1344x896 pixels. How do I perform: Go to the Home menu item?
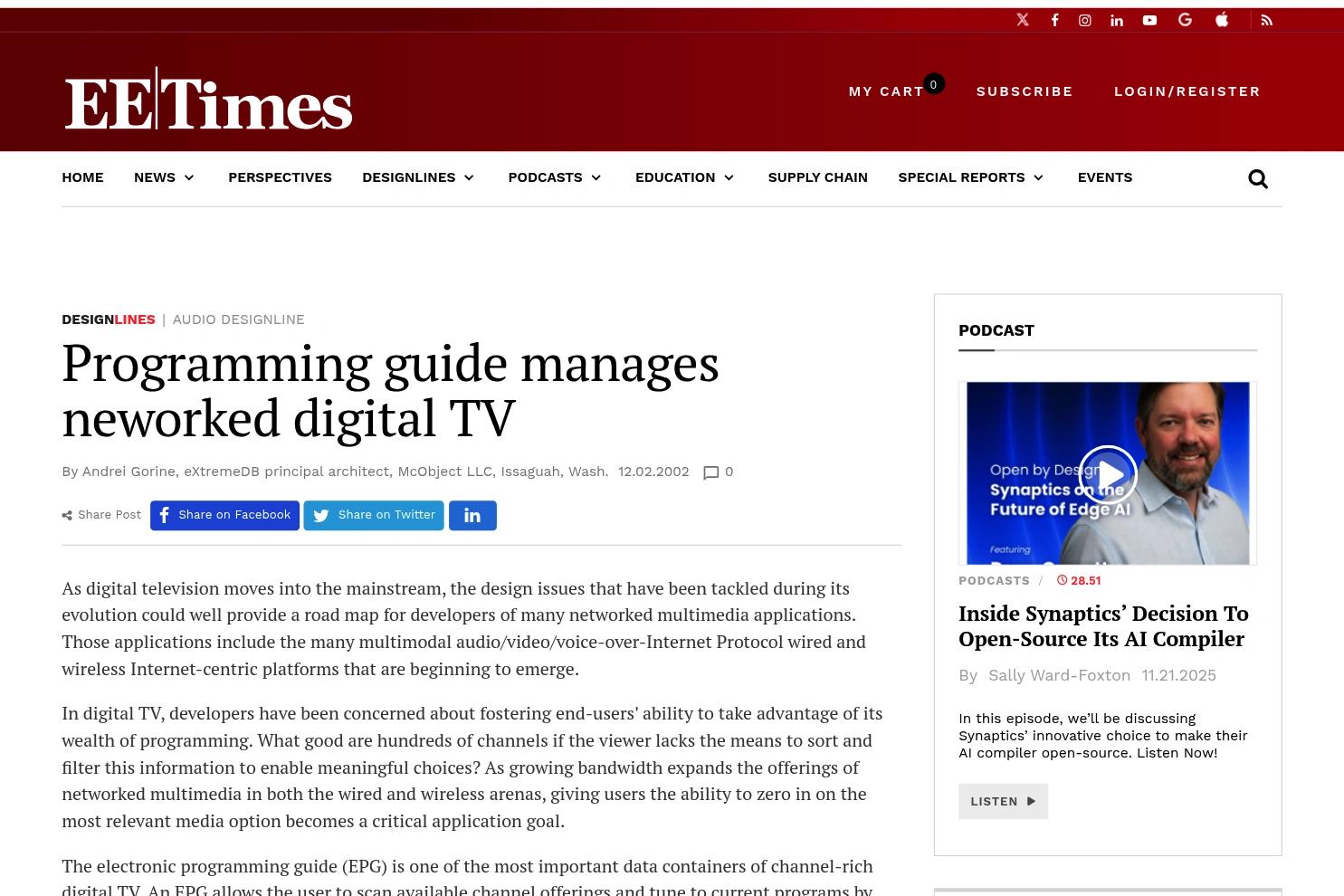point(82,177)
